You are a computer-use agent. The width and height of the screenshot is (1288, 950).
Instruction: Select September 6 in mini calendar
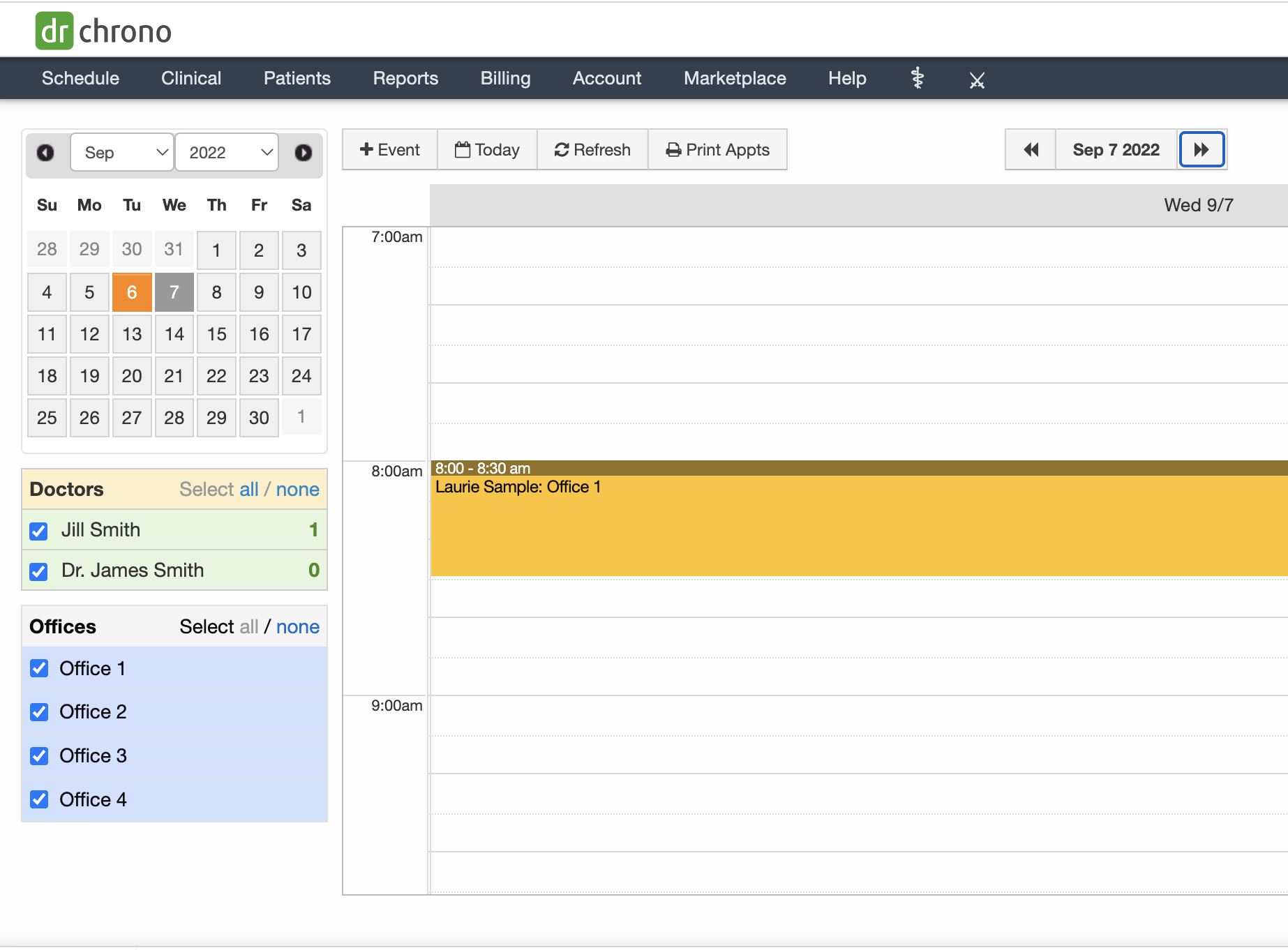(132, 292)
